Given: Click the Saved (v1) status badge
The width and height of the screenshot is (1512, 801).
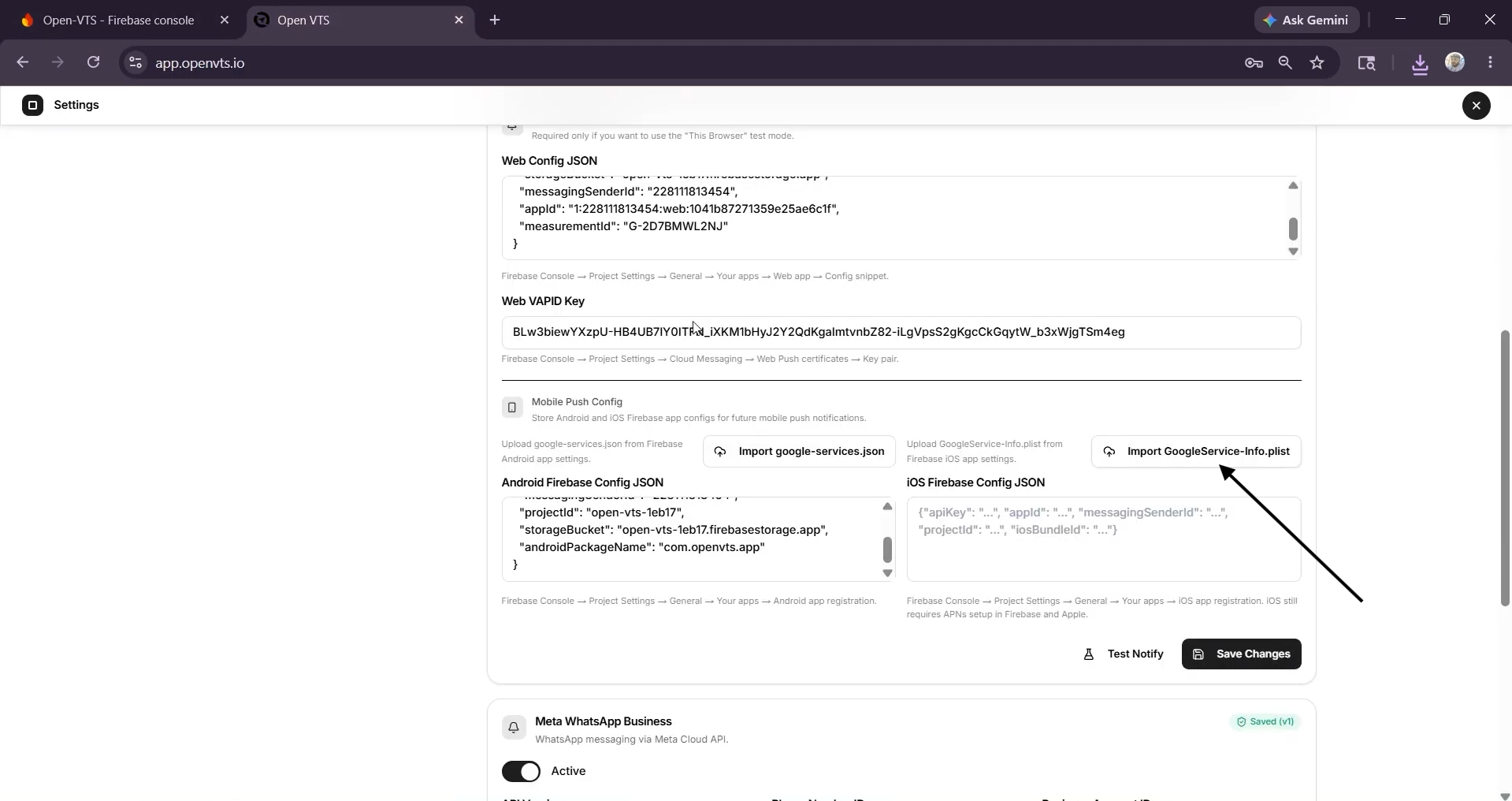Looking at the screenshot, I should 1265,722.
